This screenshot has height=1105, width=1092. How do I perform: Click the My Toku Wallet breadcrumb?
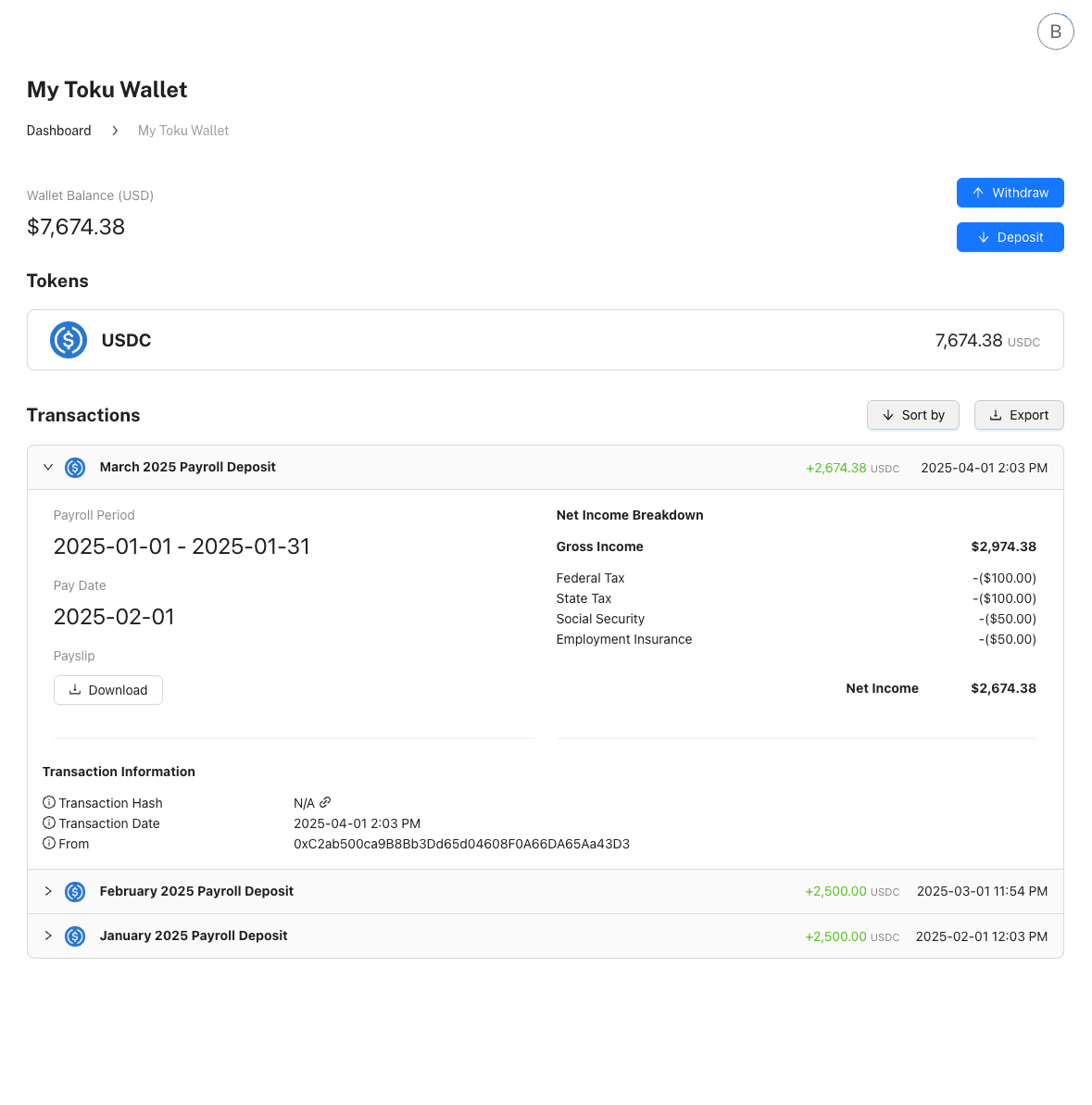183,131
